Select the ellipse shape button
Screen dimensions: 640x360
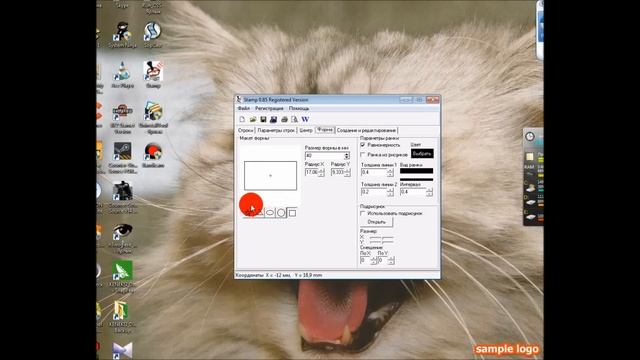tap(270, 213)
